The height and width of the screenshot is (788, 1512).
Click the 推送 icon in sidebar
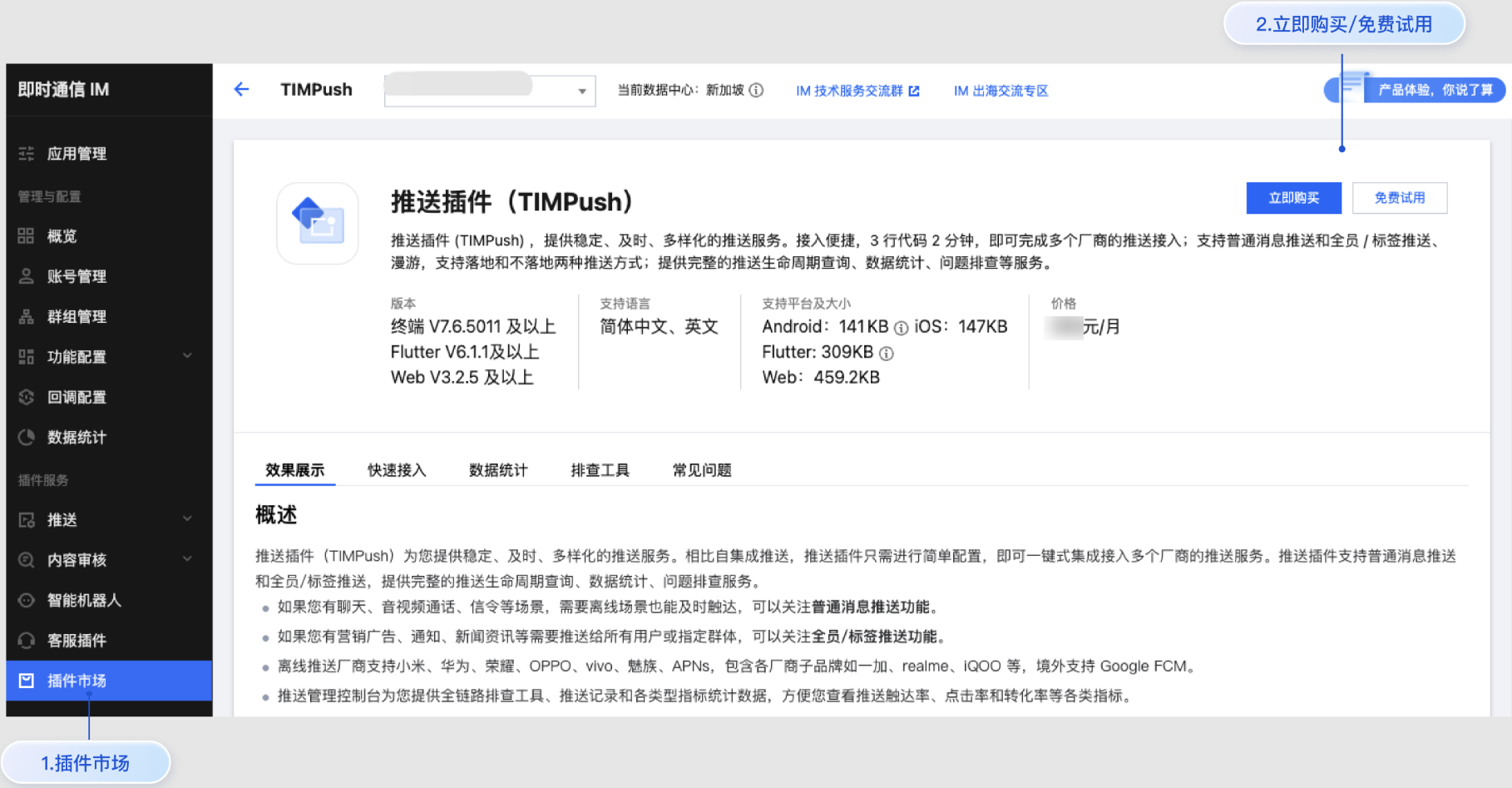(27, 520)
